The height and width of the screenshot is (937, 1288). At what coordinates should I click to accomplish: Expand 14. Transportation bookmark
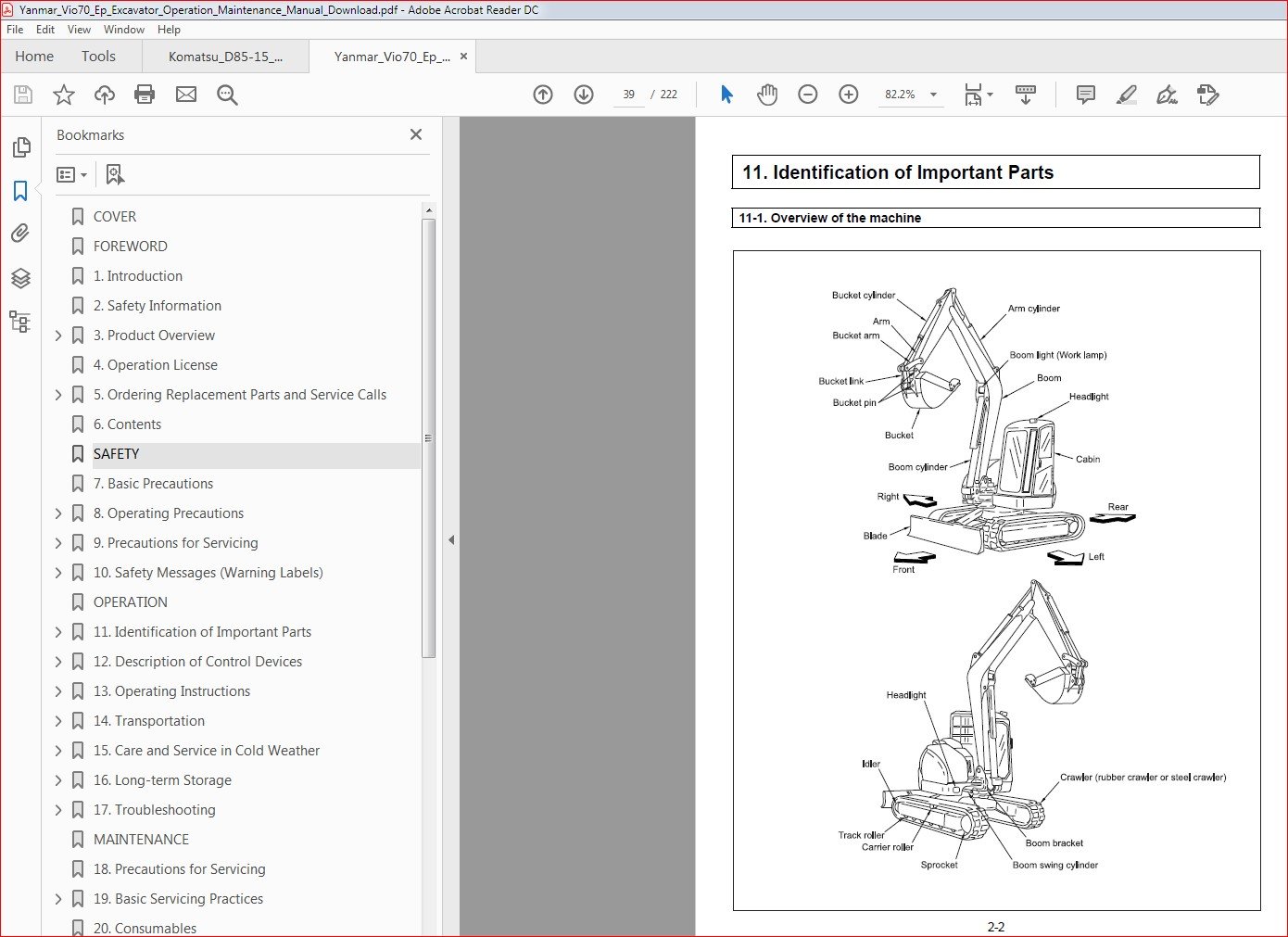click(58, 721)
